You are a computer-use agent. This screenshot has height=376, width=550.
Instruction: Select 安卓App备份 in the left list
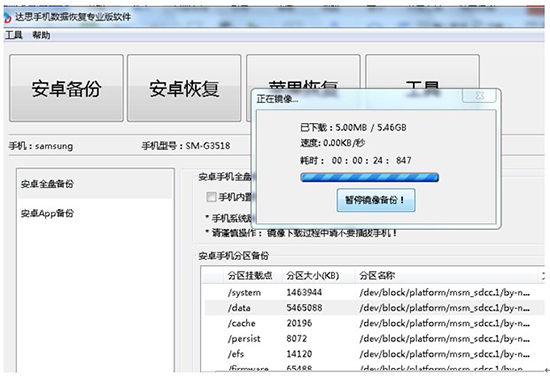pyautogui.click(x=95, y=213)
